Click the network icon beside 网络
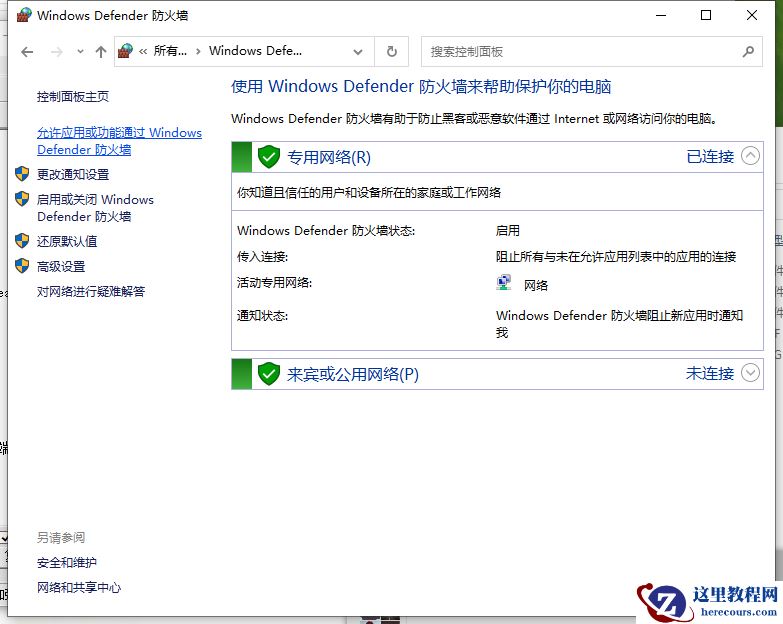The height and width of the screenshot is (624, 783). [x=504, y=283]
